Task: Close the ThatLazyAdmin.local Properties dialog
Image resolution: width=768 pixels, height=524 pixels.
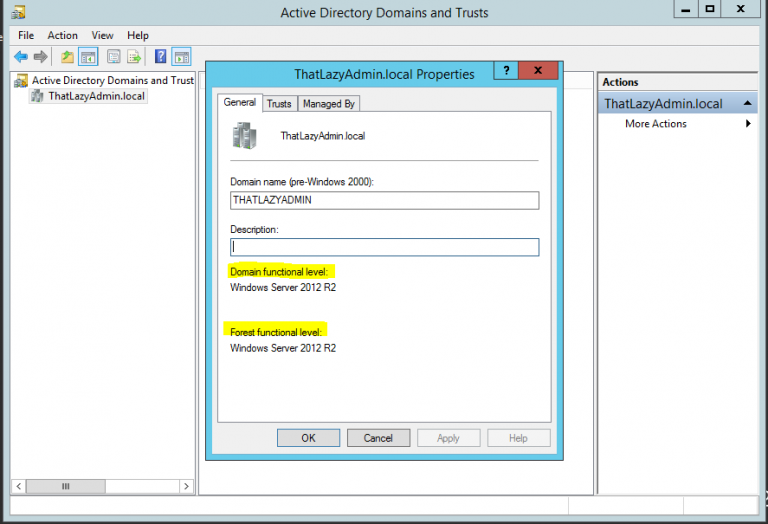Action: 538,71
